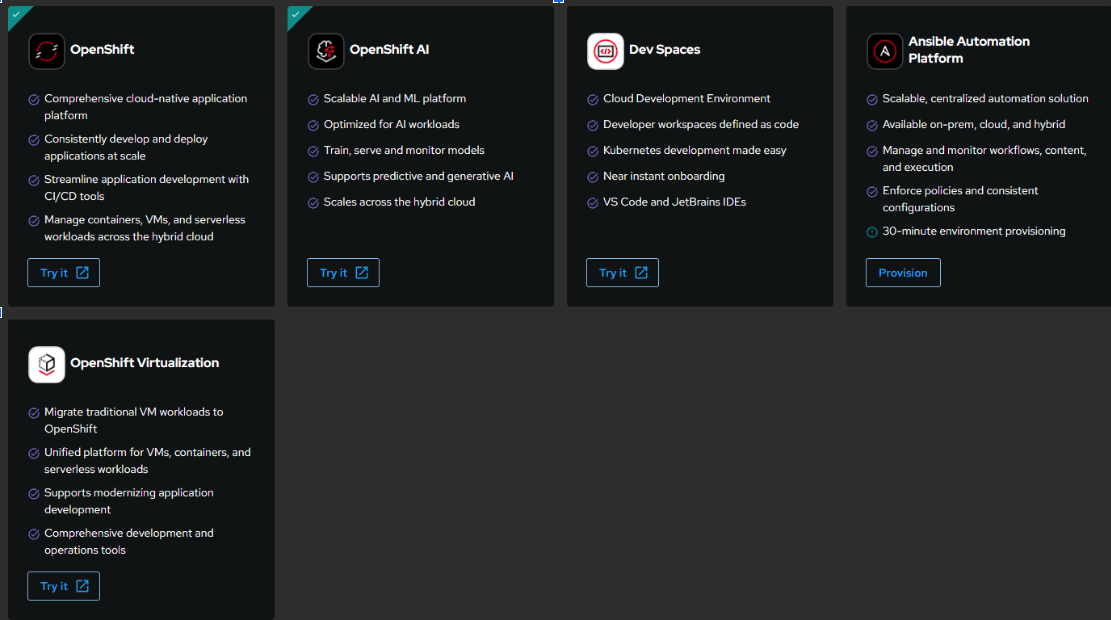Select the Dev Spaces card heading
This screenshot has width=1111, height=620.
coord(664,50)
